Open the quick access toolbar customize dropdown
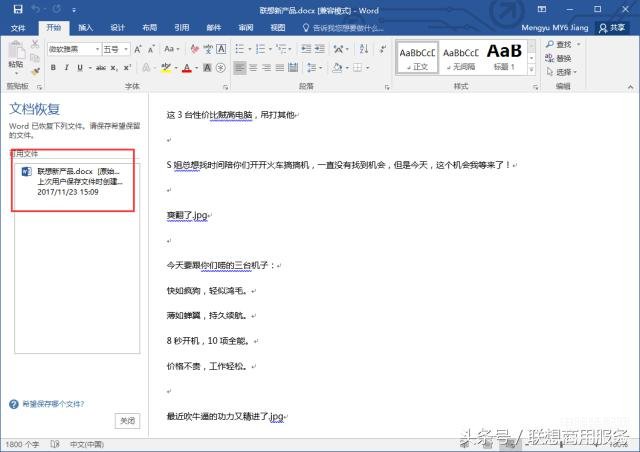Viewport: 640px width, 452px height. point(74,10)
